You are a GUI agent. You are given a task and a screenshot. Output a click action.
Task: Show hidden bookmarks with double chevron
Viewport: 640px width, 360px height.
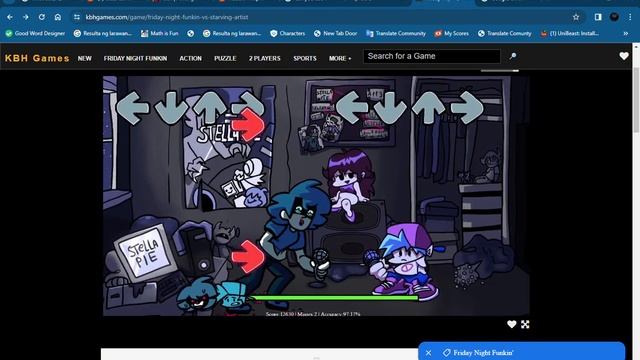(x=626, y=33)
